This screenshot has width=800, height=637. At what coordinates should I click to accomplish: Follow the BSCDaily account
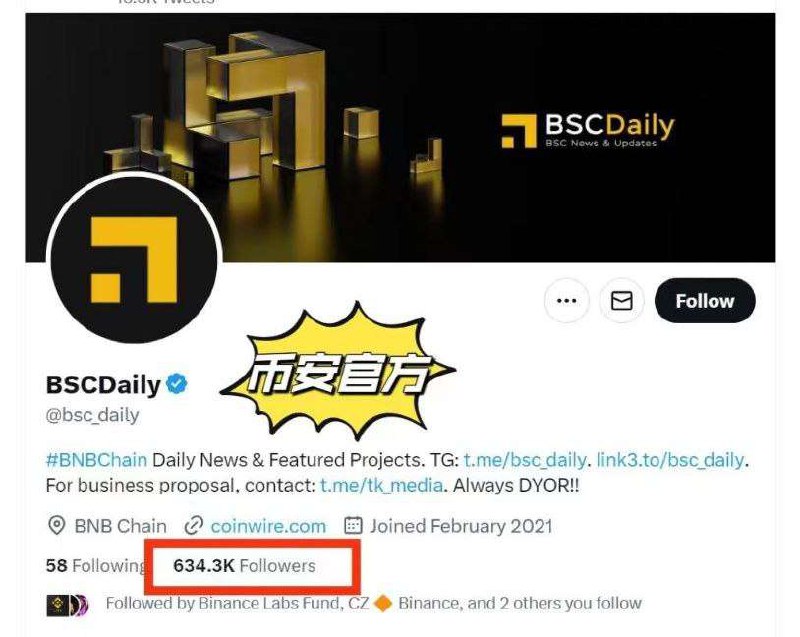[x=705, y=300]
